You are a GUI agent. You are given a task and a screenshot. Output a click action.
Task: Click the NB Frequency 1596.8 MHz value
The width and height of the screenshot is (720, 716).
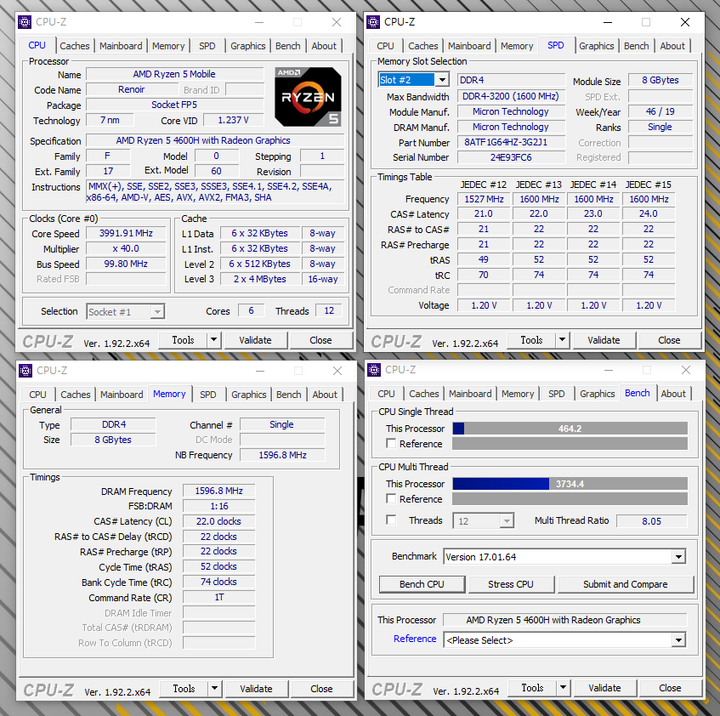click(282, 455)
